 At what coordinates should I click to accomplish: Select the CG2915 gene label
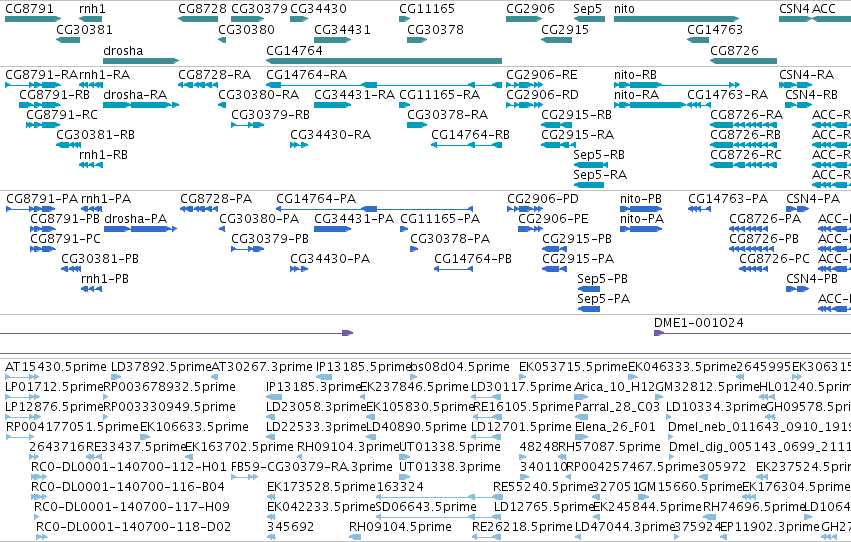tap(565, 29)
